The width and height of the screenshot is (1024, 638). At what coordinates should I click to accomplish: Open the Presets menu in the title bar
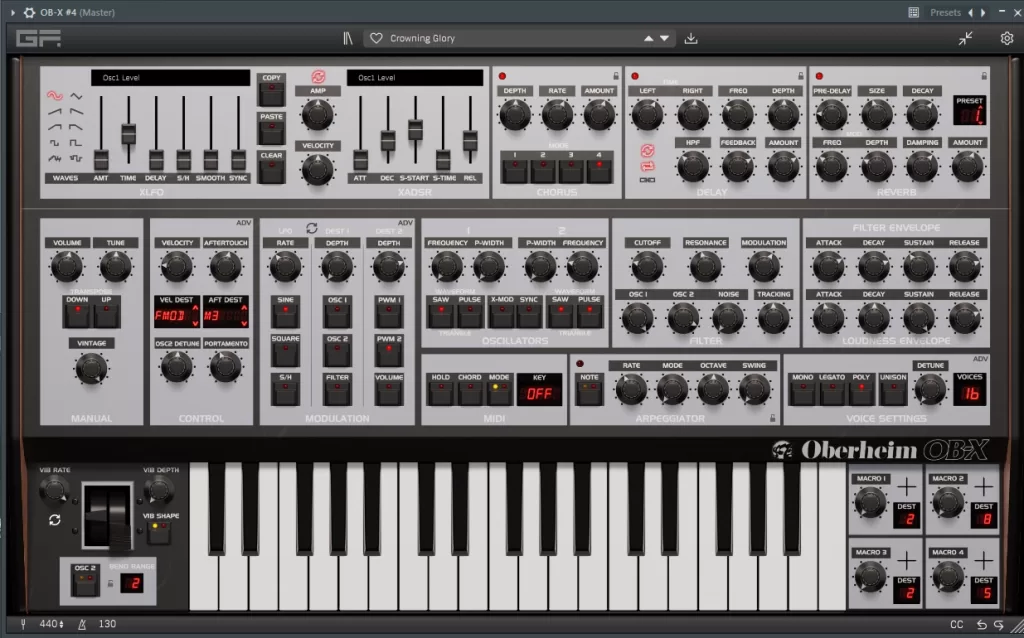click(944, 12)
